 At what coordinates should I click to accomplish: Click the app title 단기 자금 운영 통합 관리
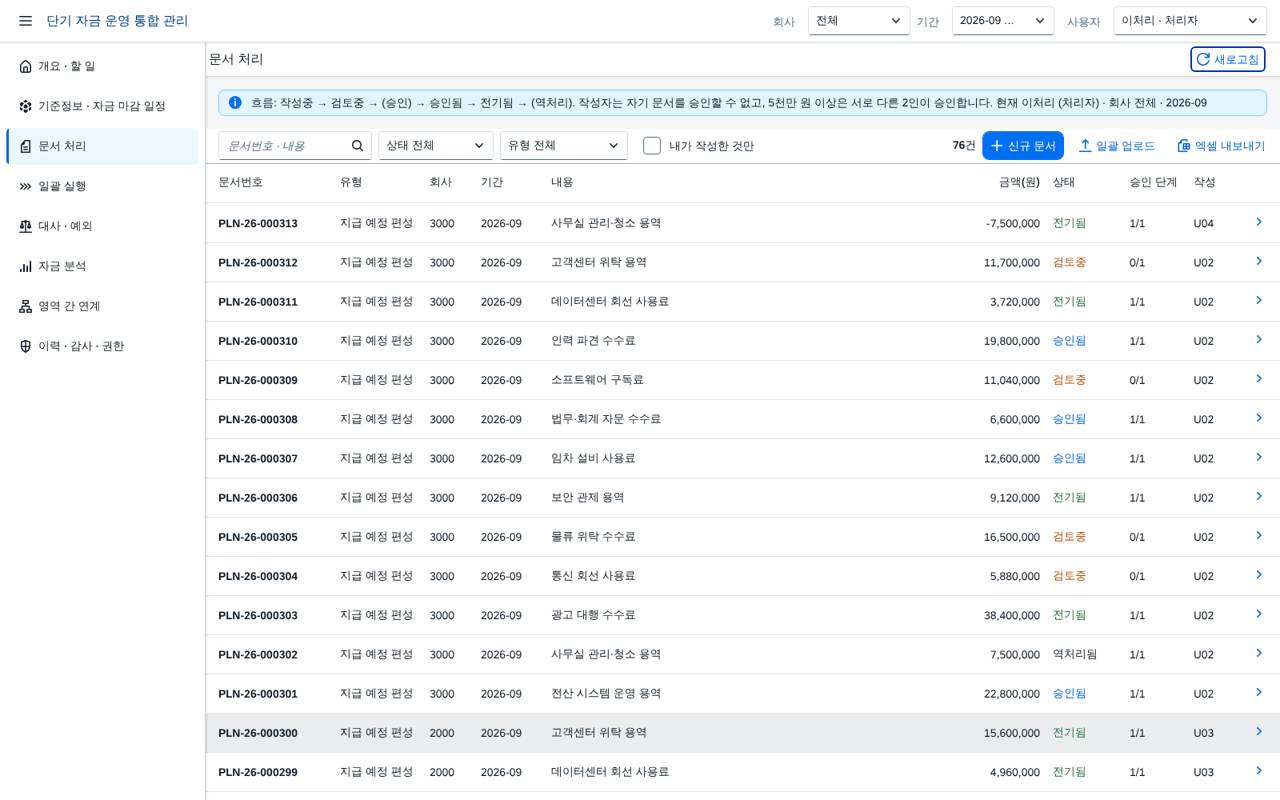[x=117, y=21]
